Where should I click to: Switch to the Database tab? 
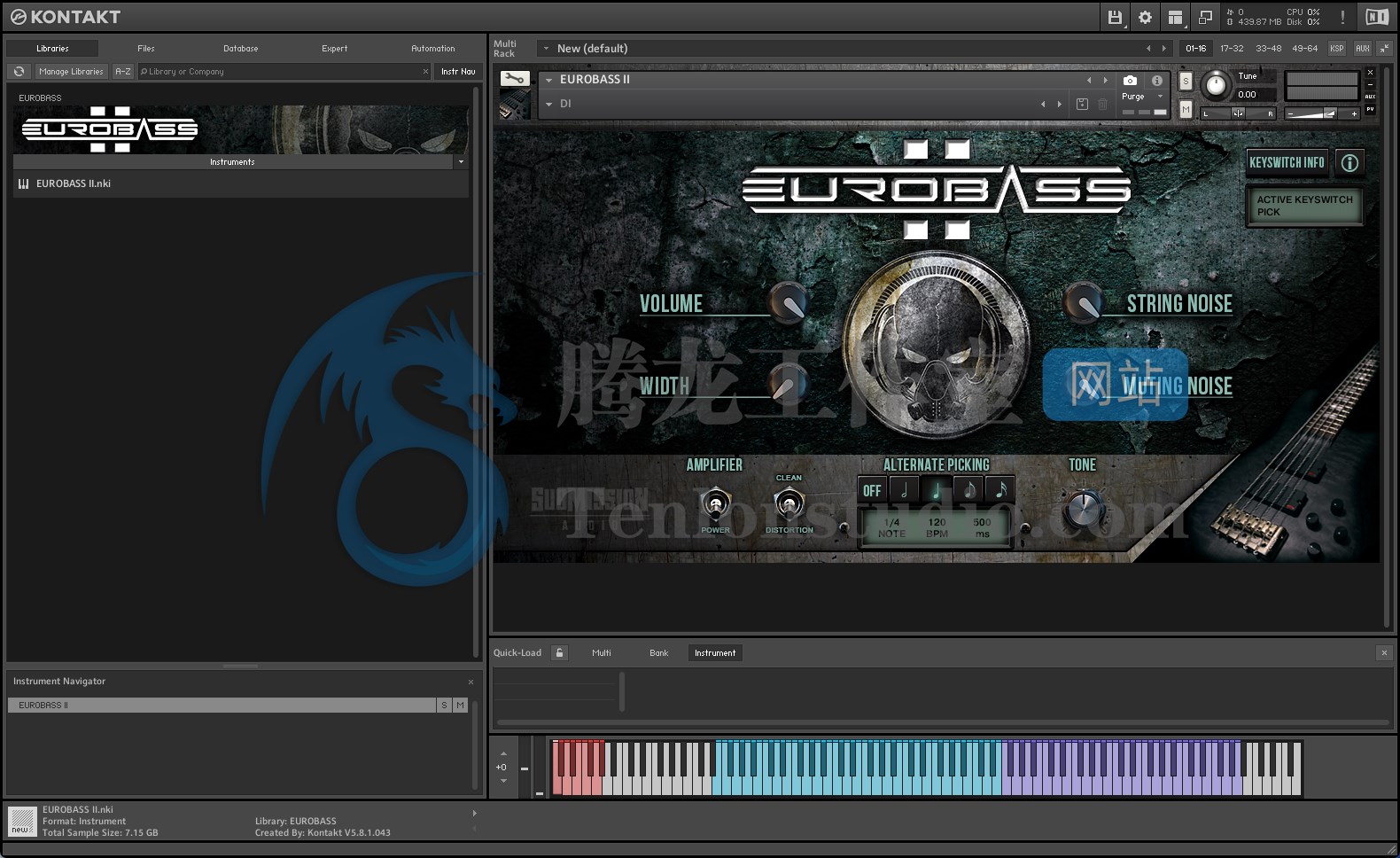[x=241, y=49]
